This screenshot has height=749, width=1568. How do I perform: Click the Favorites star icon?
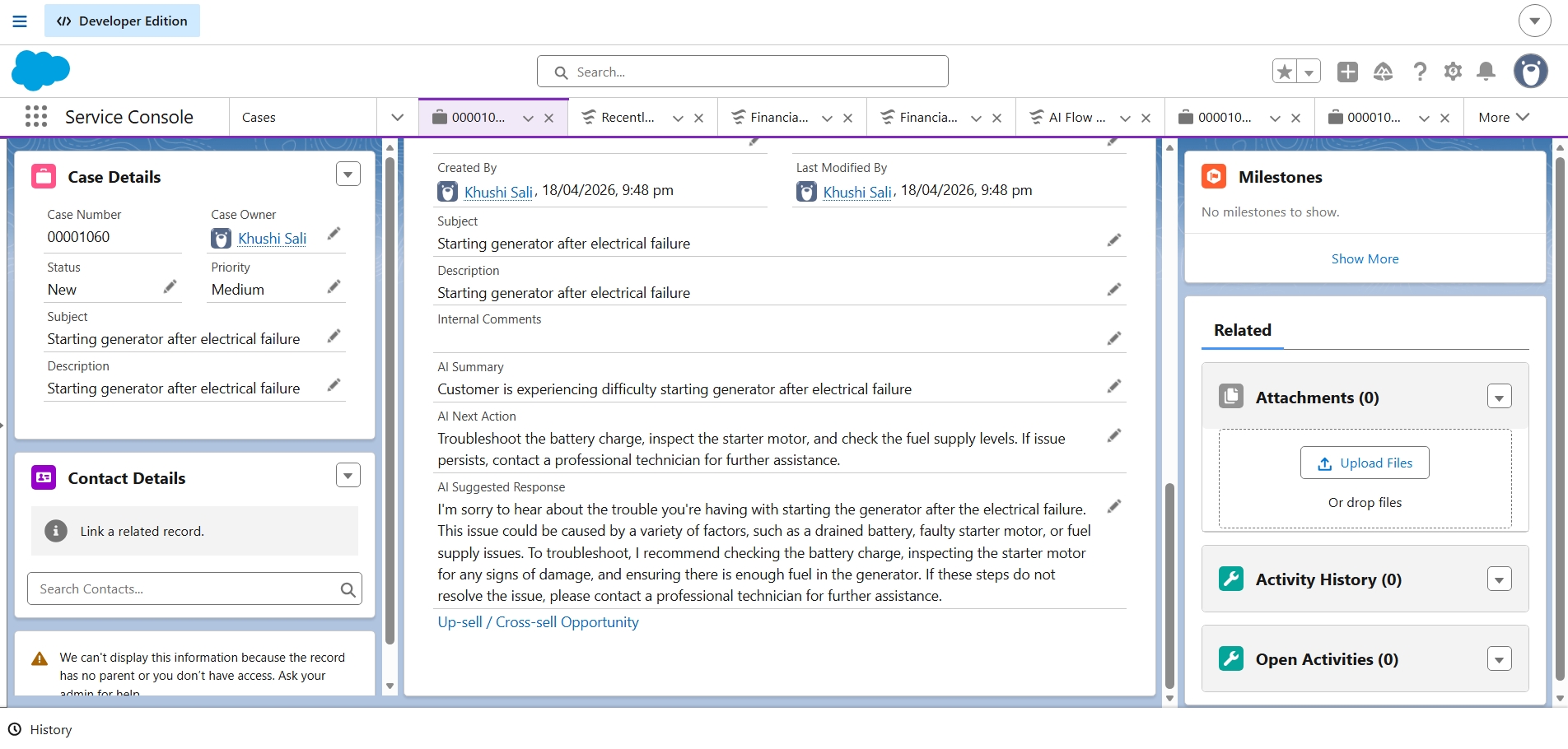click(x=1285, y=72)
